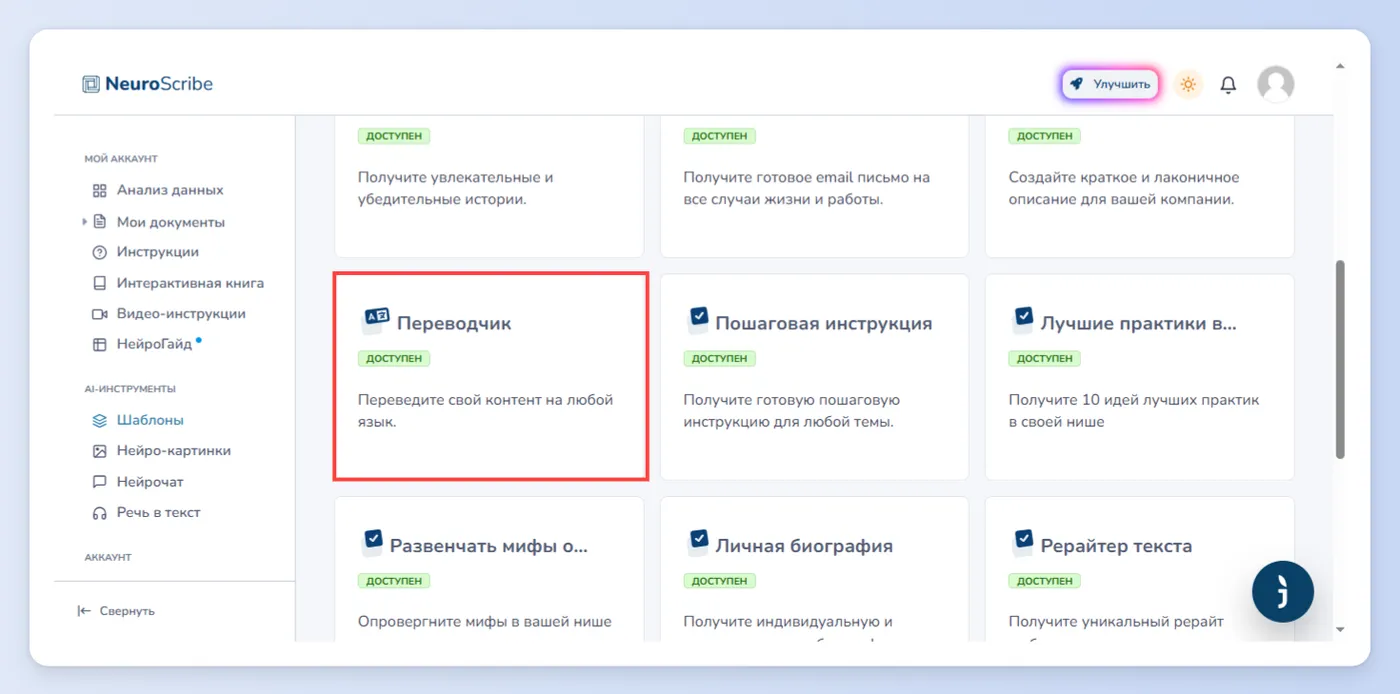Click the Доступен badge on Пошаговая инструкция
This screenshot has width=1400, height=694.
point(720,358)
